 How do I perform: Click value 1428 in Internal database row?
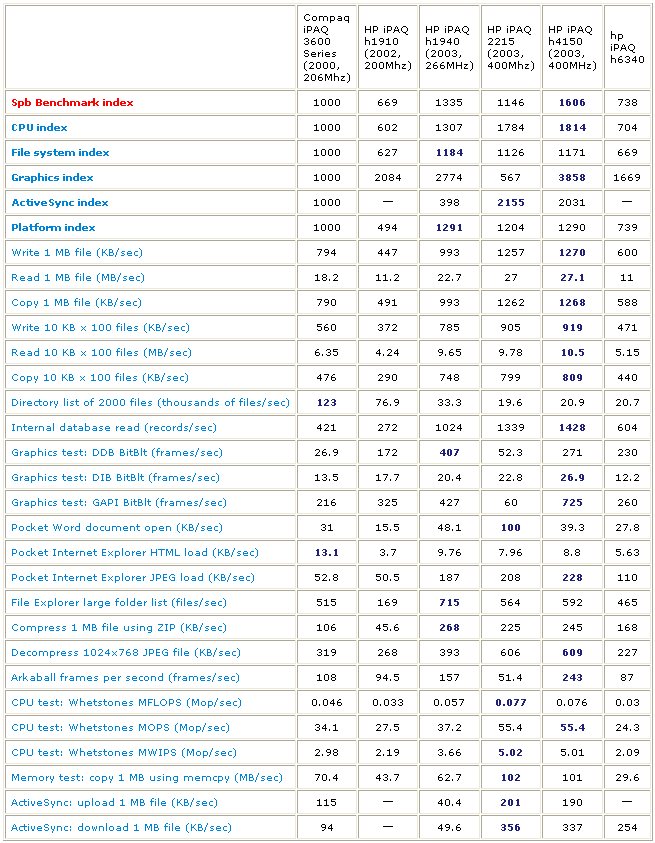click(572, 427)
